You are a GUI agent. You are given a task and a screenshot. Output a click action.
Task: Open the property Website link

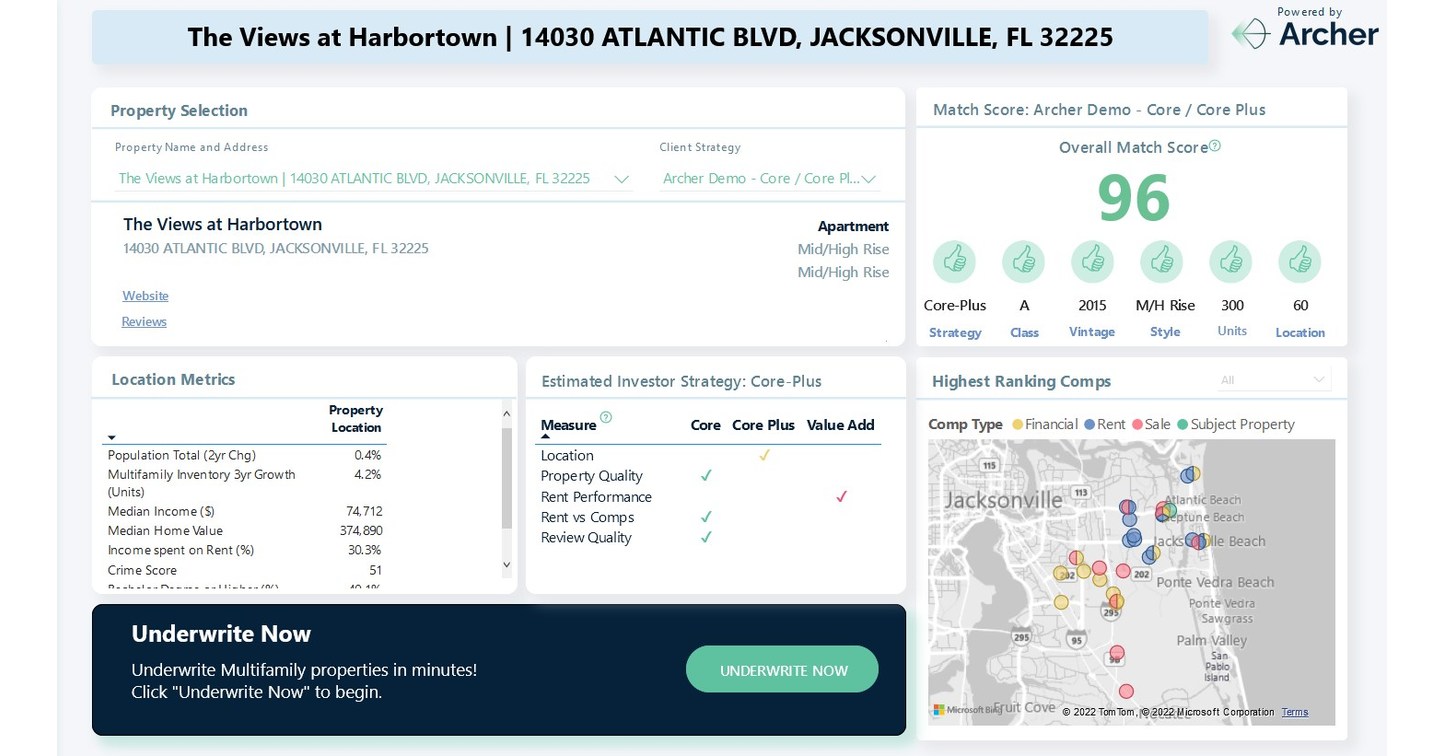tap(145, 295)
